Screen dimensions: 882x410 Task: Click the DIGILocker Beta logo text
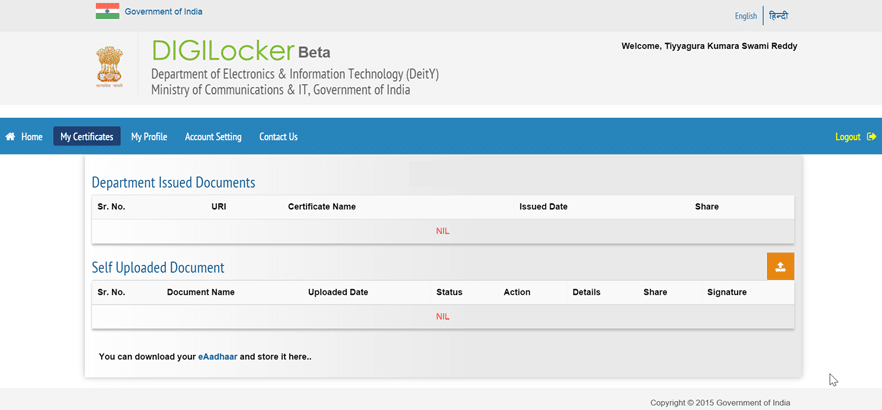coord(241,51)
